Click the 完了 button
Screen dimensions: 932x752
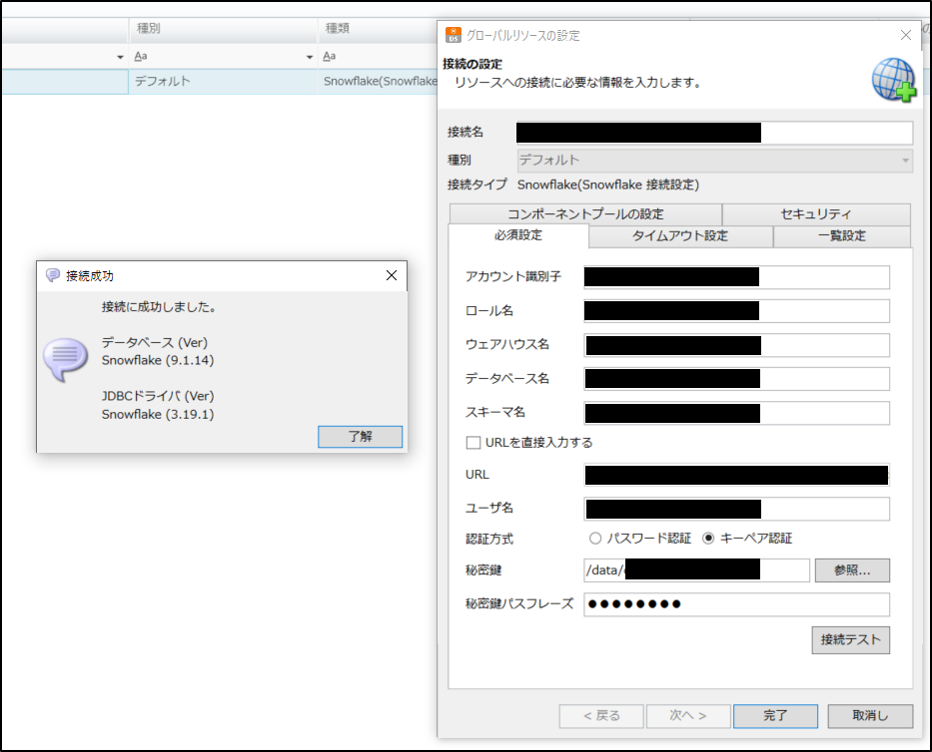coord(775,716)
